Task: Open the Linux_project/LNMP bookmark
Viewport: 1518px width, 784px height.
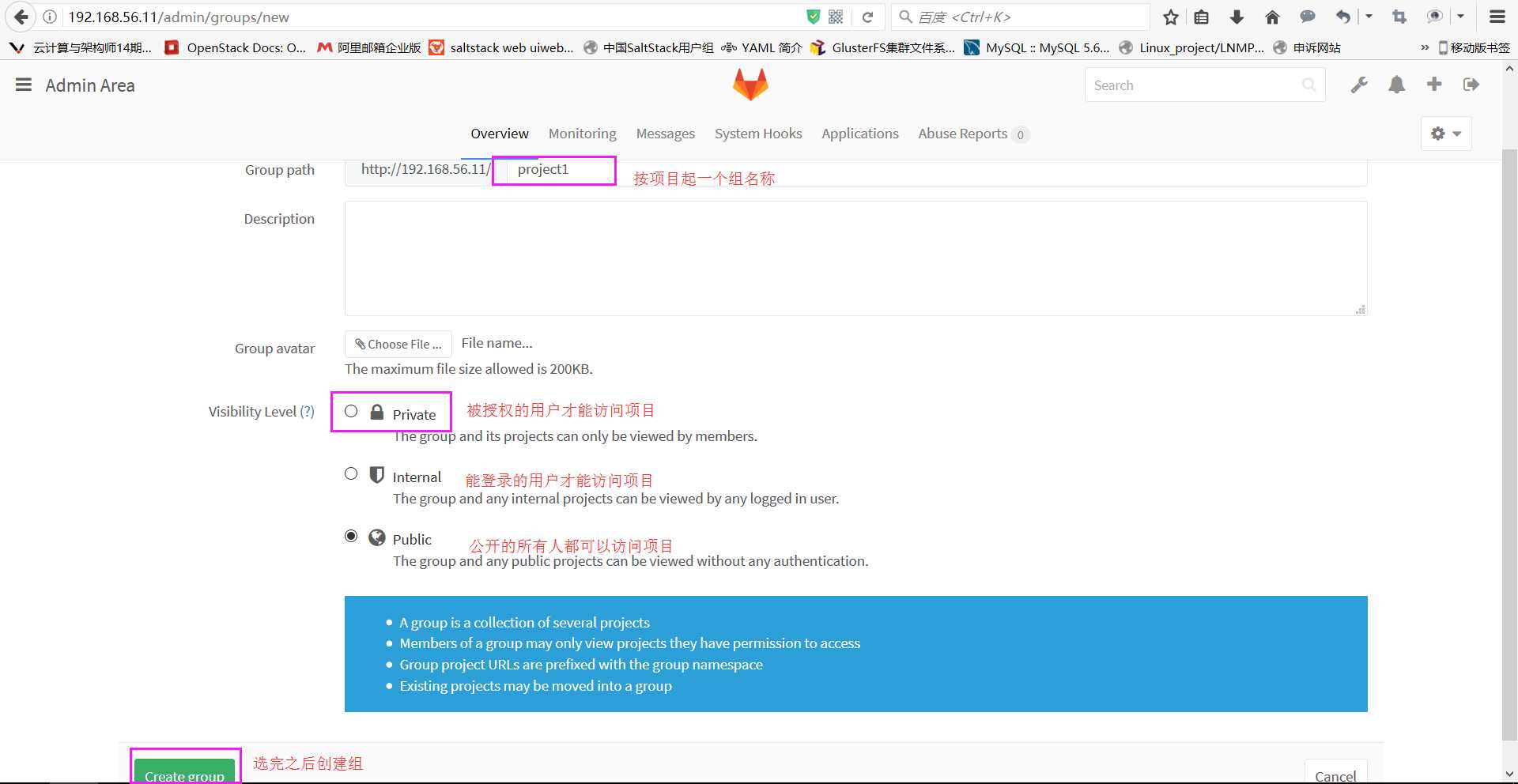Action: [x=1191, y=47]
